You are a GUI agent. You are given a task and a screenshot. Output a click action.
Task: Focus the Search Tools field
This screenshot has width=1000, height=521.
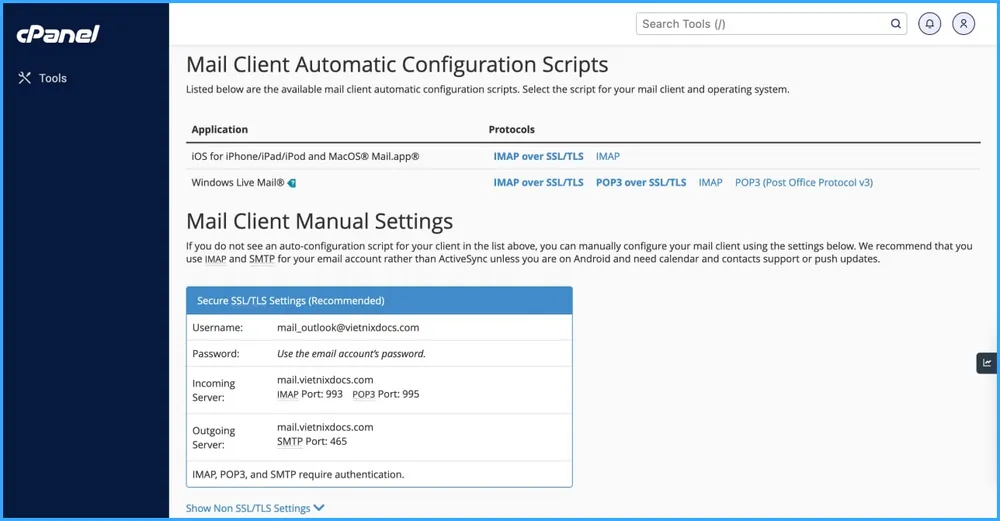(762, 24)
